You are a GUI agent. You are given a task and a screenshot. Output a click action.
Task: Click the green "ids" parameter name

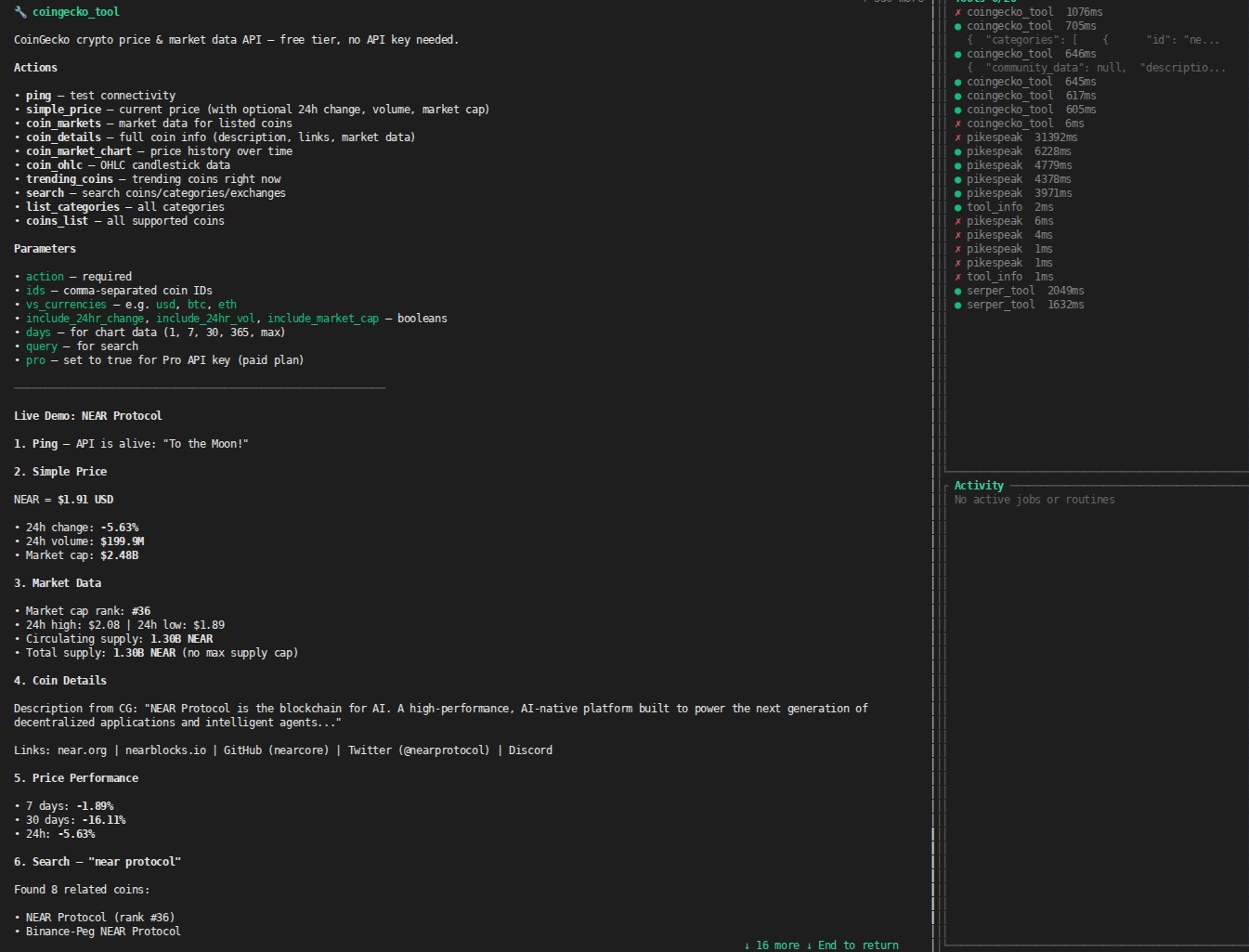(x=35, y=291)
